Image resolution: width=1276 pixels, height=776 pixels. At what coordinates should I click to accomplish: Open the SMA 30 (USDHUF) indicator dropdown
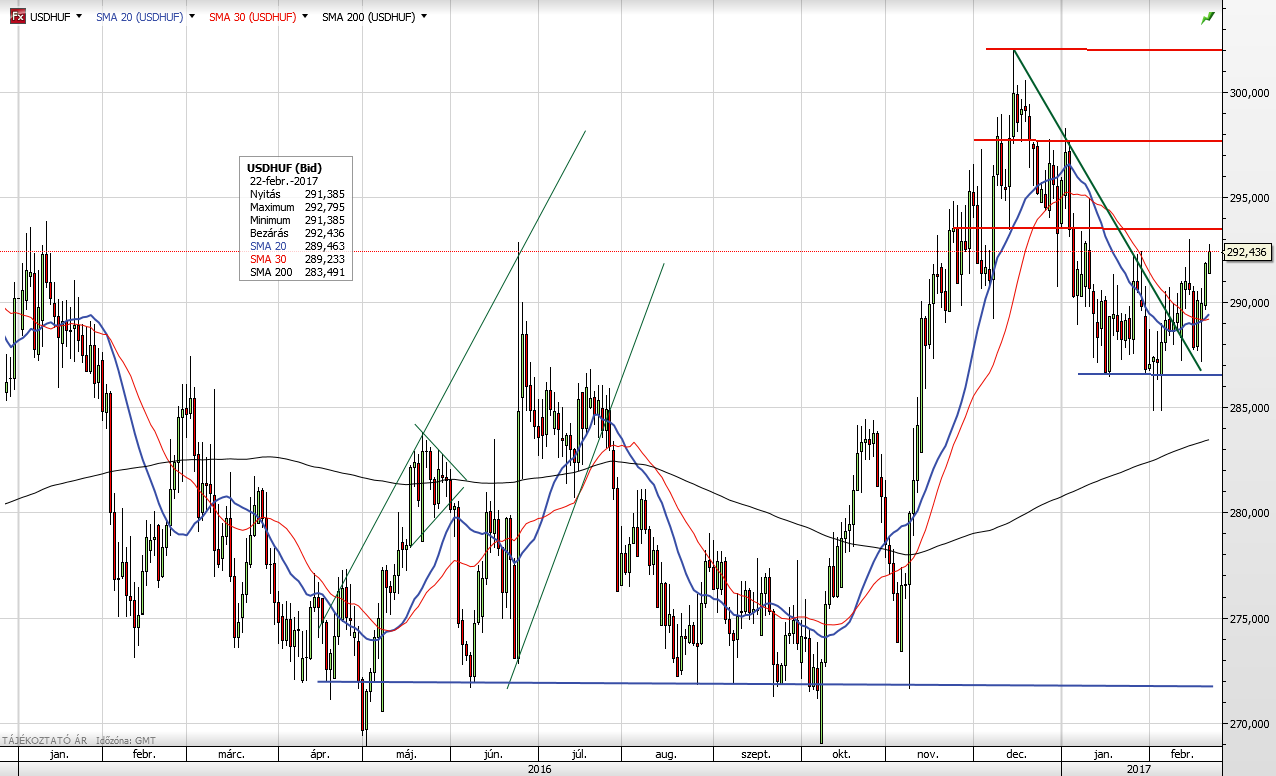[x=304, y=17]
